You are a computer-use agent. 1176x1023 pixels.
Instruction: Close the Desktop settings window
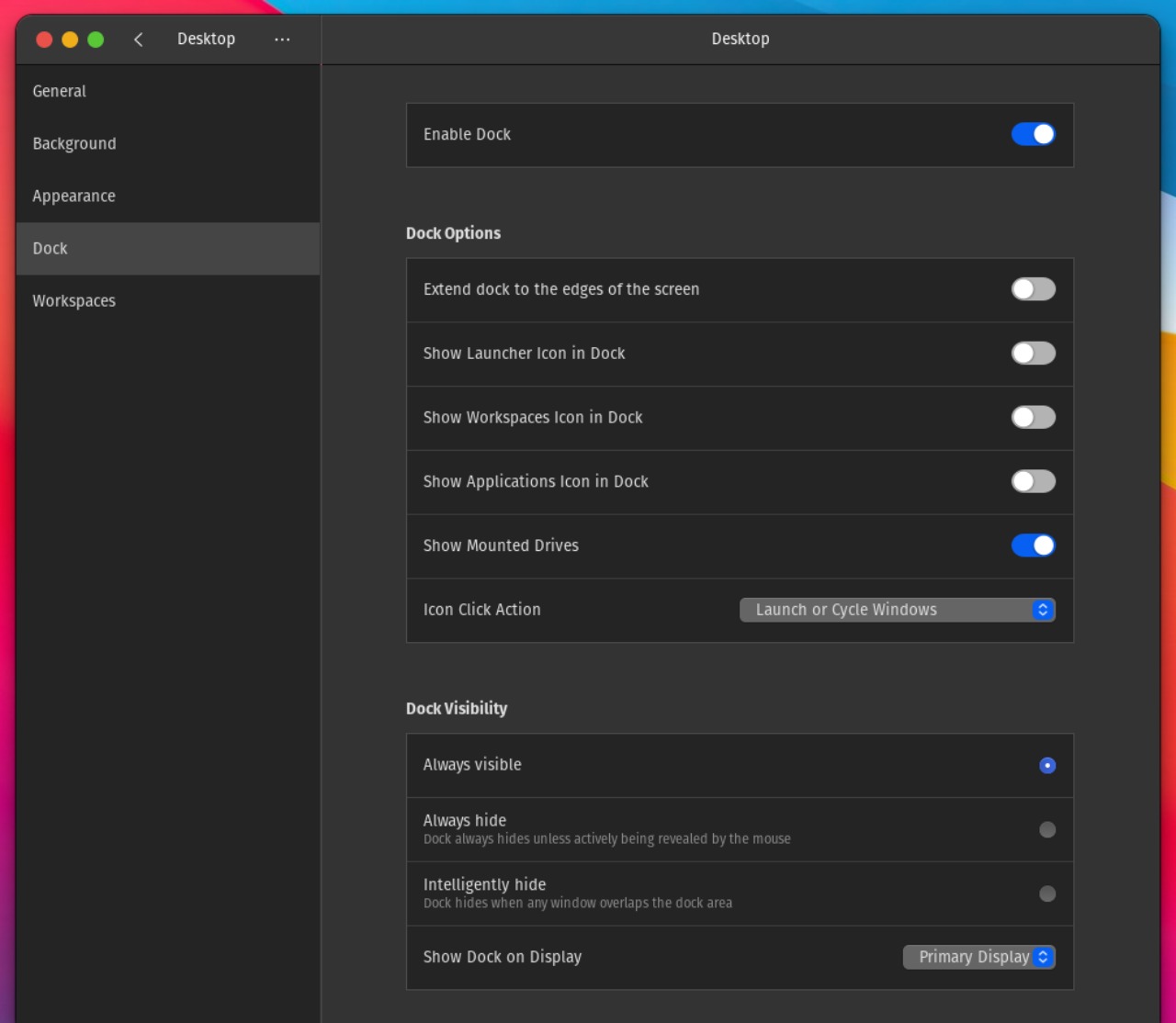tap(44, 39)
